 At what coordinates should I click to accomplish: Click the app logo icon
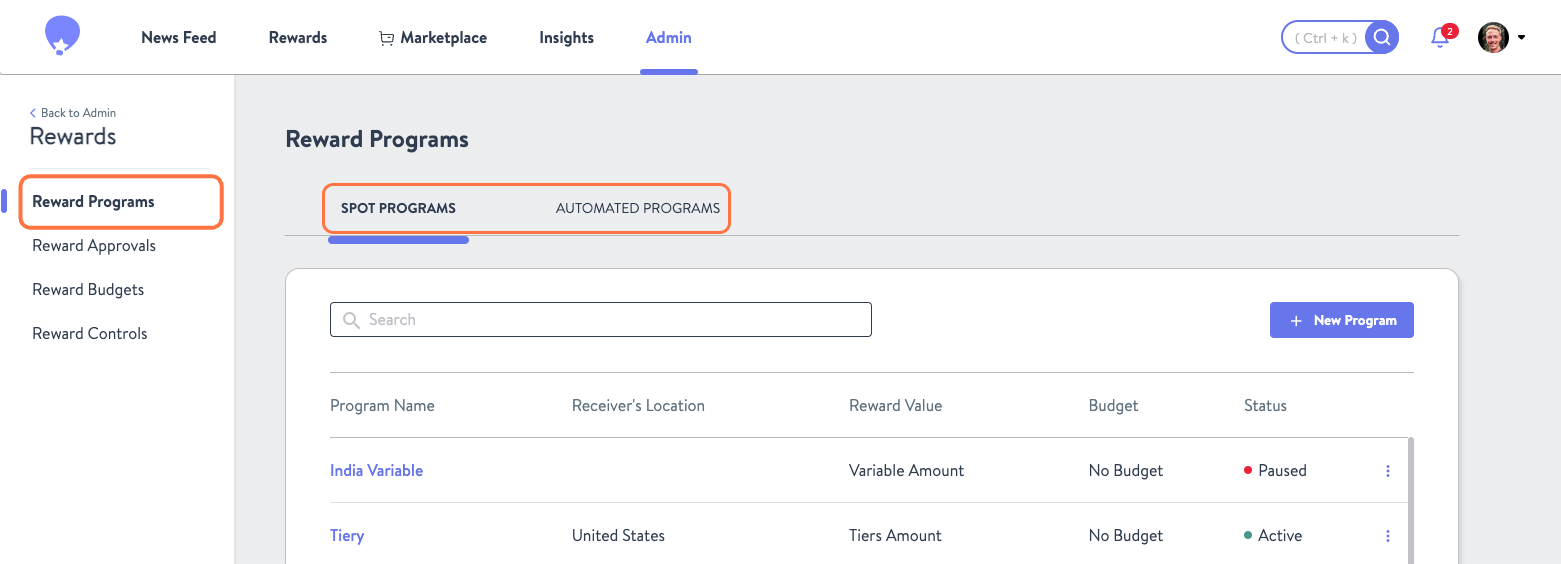point(62,36)
